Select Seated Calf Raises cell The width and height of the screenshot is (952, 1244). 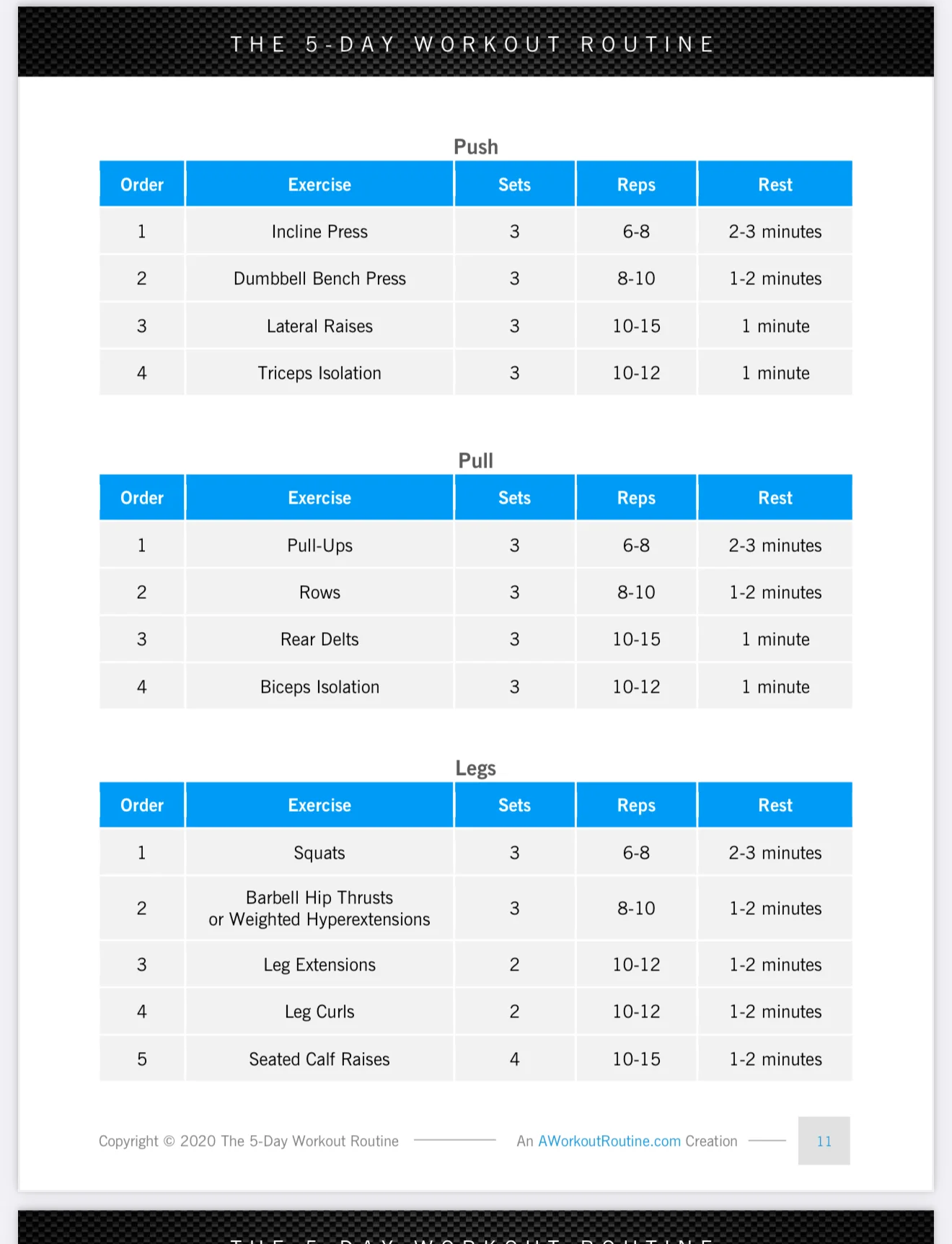click(x=319, y=1059)
